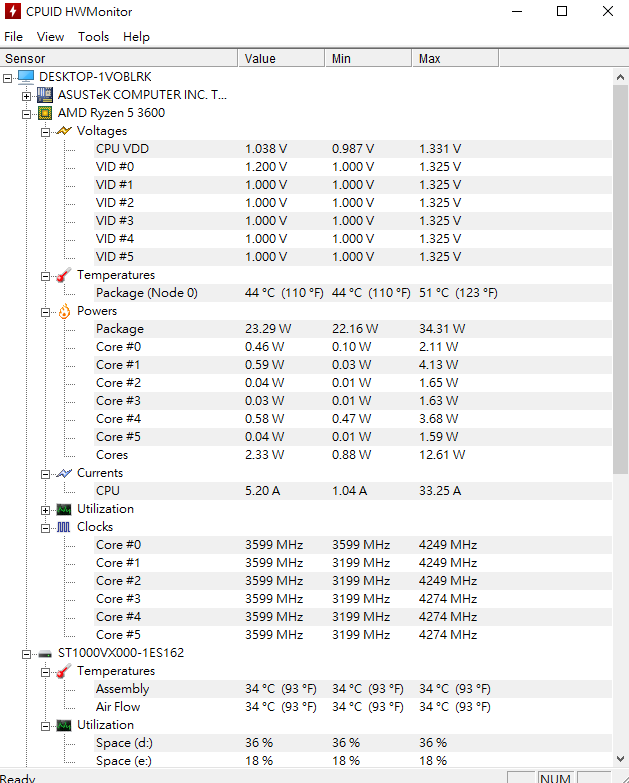Select the CPU current row
The height and width of the screenshot is (783, 629).
click(x=353, y=491)
